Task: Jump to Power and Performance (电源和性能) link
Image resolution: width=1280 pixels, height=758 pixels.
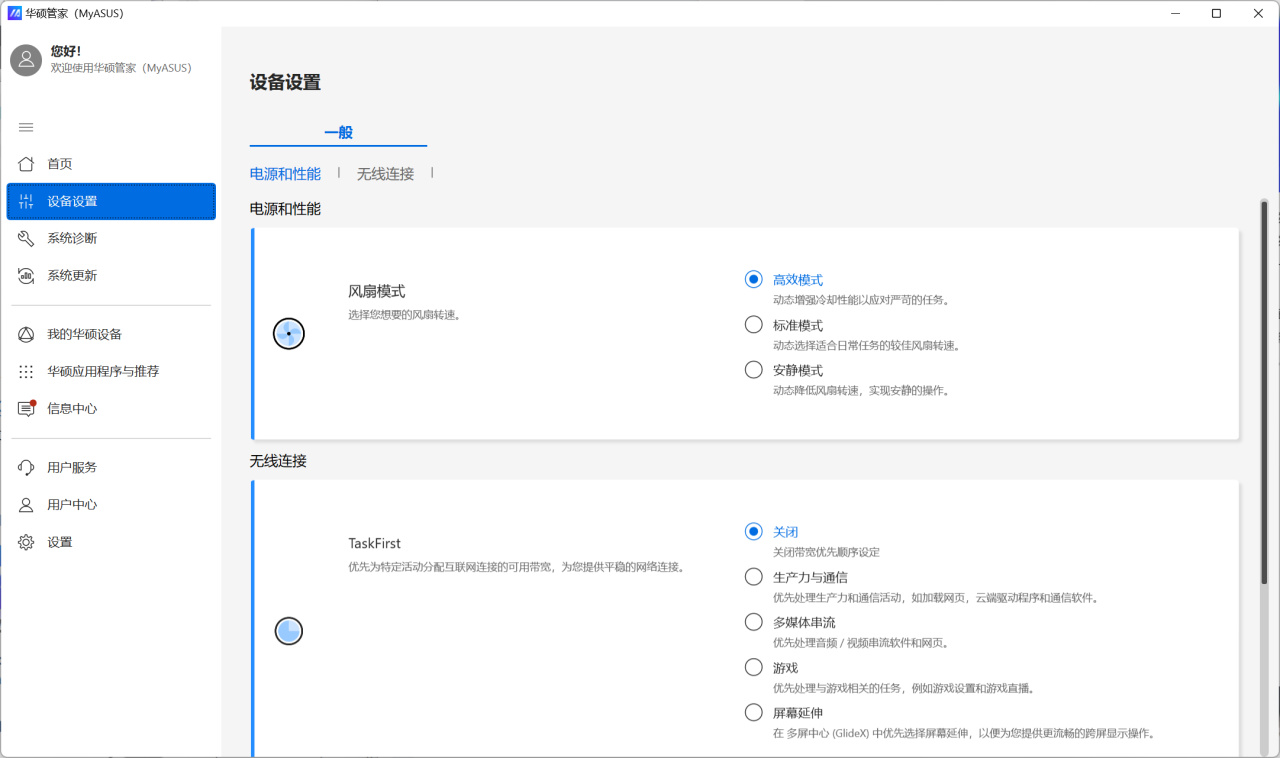Action: (285, 174)
